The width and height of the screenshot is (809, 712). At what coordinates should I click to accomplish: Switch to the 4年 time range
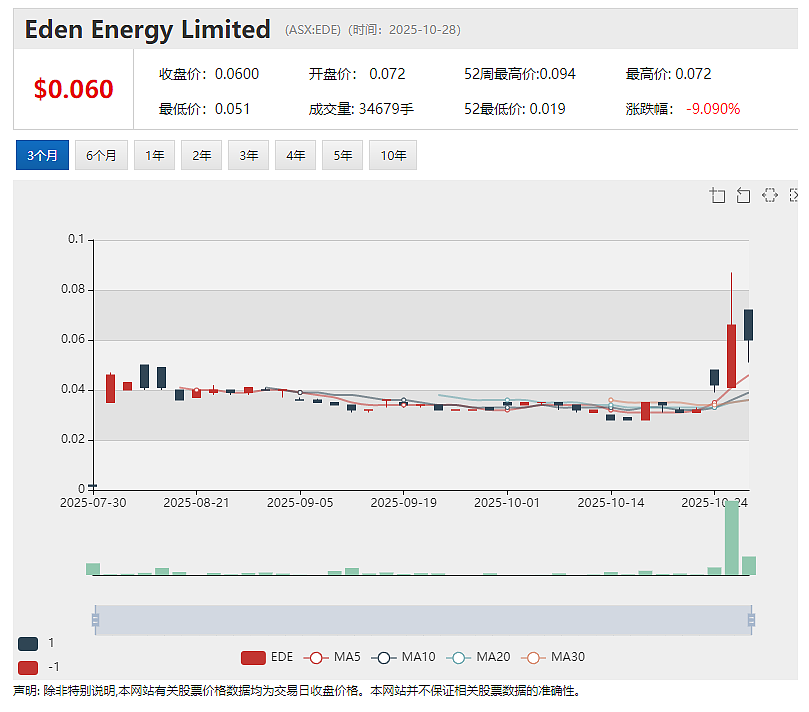pyautogui.click(x=295, y=155)
